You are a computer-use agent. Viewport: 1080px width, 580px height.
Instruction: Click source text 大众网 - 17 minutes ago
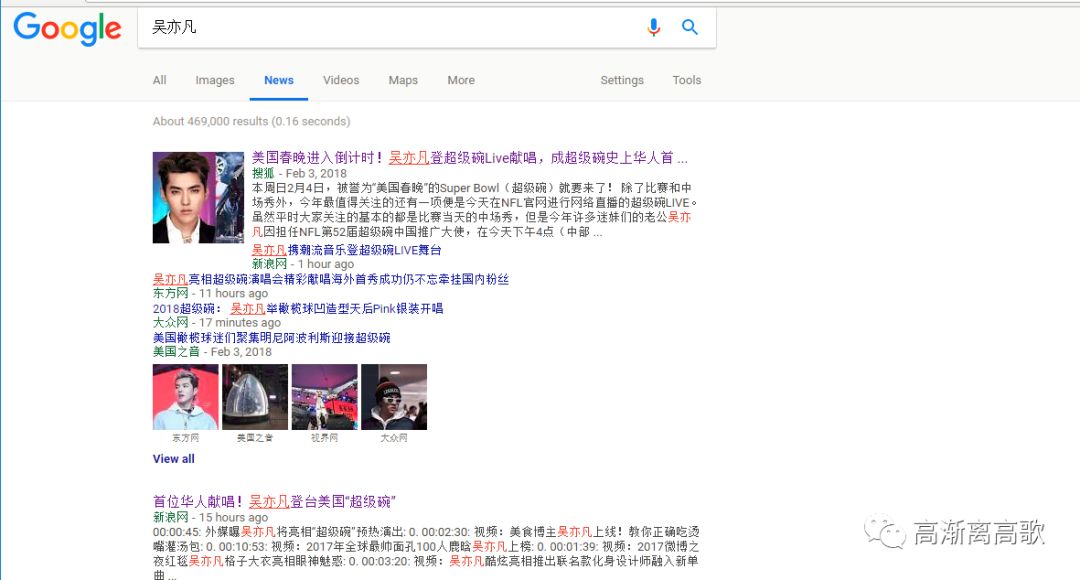point(217,322)
